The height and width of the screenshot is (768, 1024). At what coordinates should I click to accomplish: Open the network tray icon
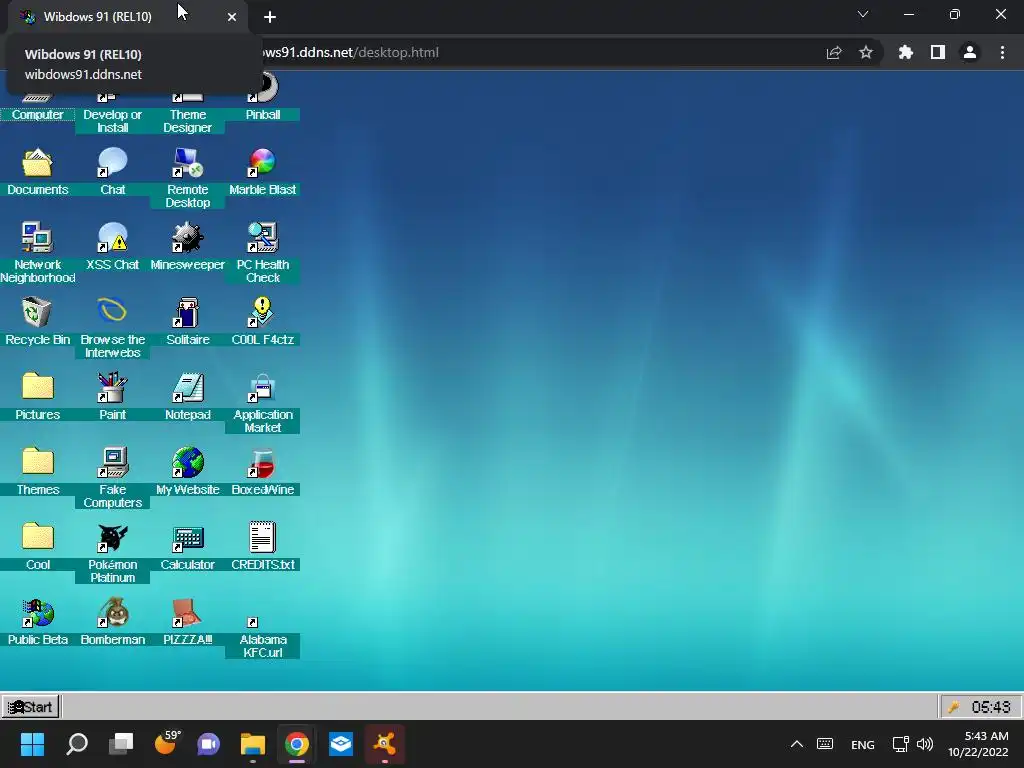[x=901, y=744]
